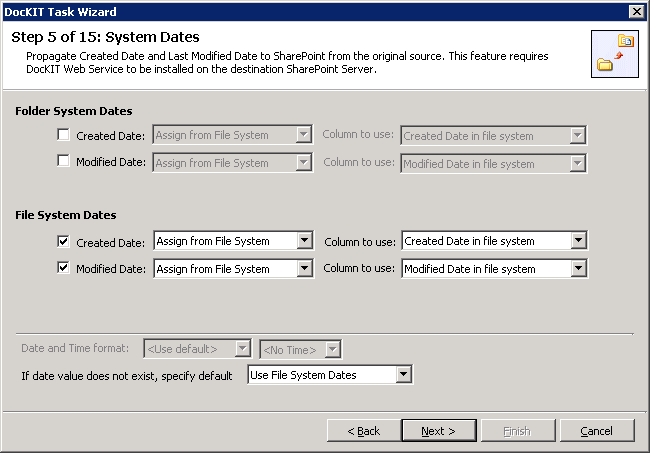
Task: Click the DocKIT Task Wizard title bar
Action: coord(300,11)
